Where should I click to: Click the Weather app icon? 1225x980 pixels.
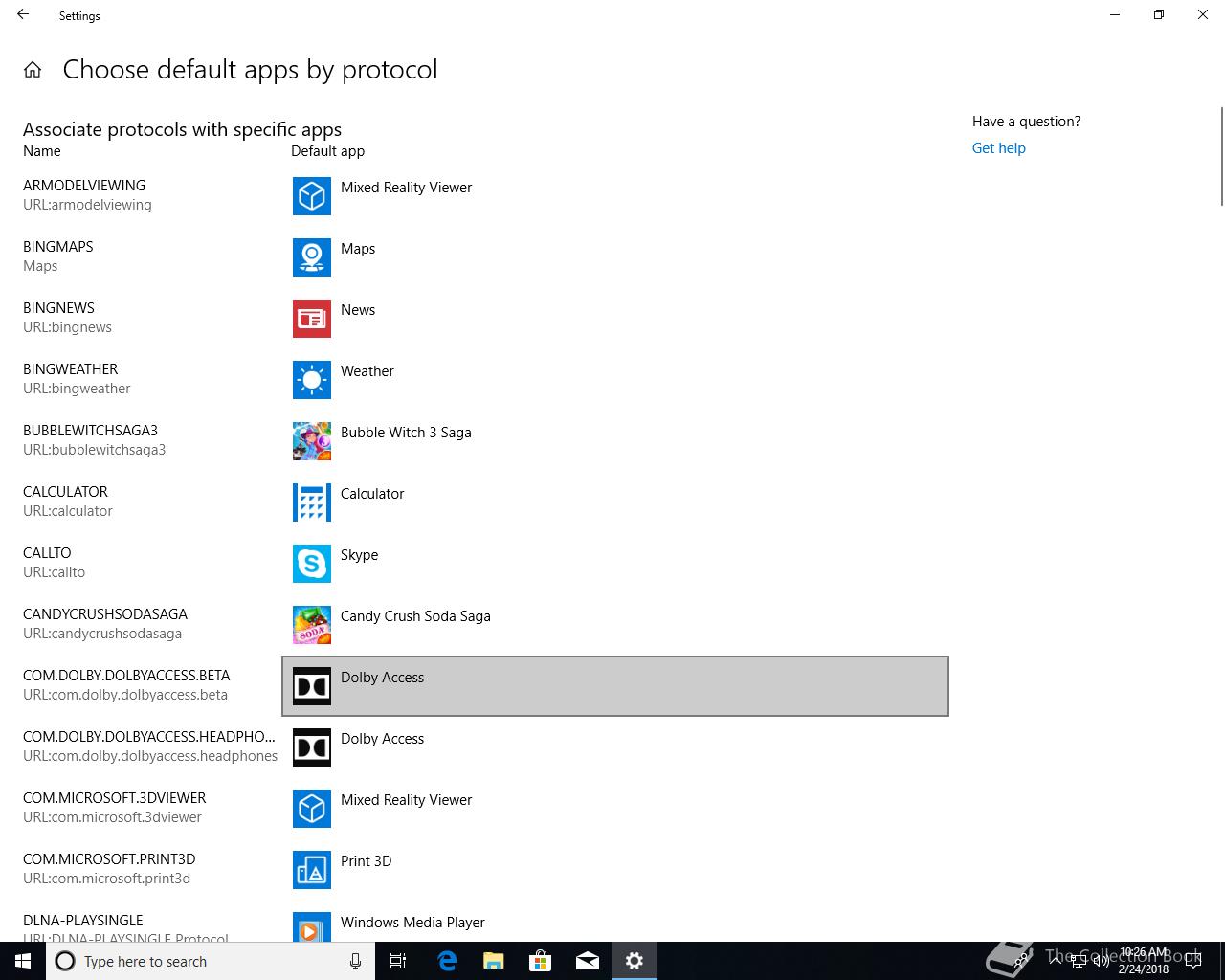312,380
